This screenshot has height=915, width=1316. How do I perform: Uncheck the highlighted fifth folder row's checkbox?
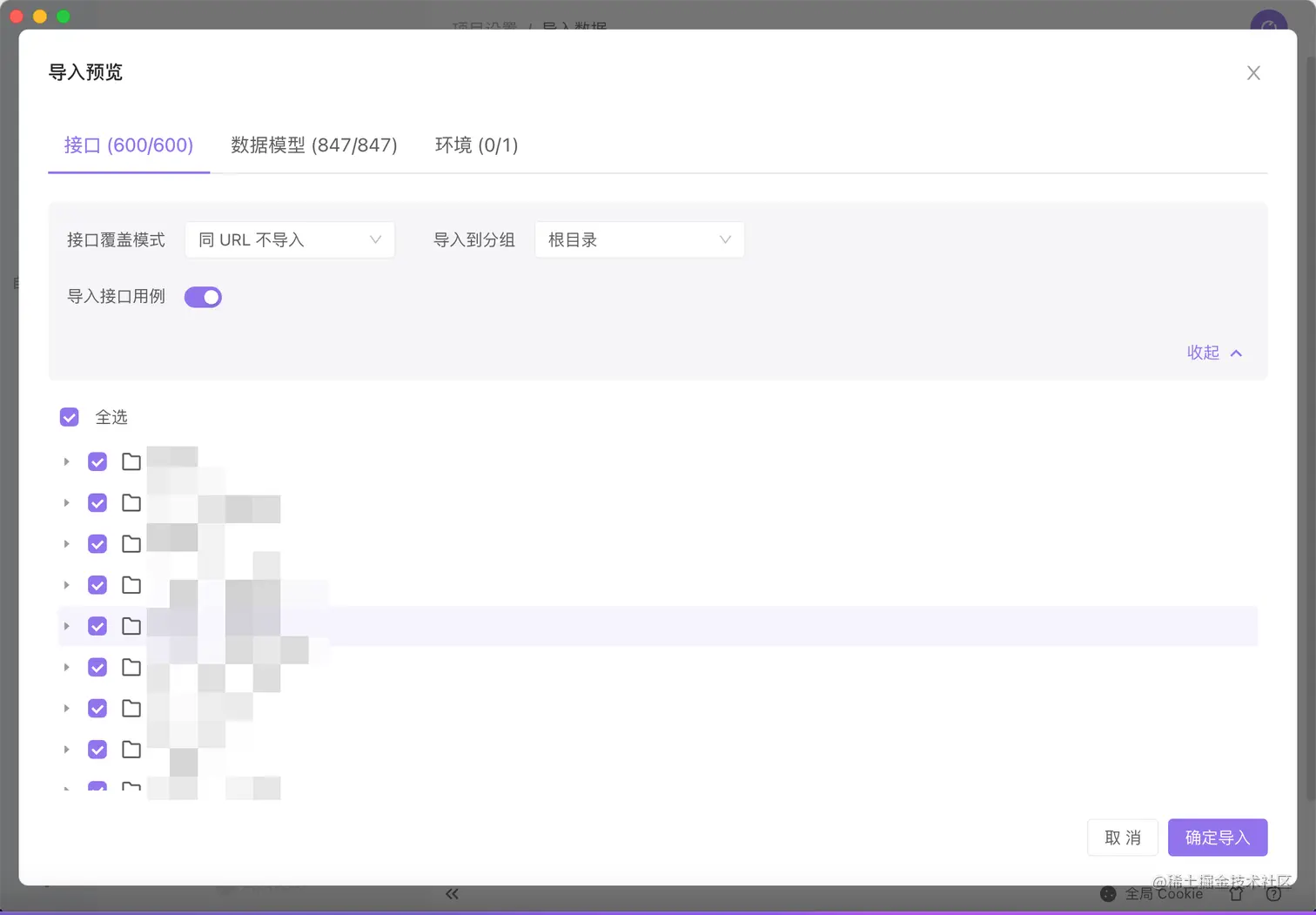(97, 626)
